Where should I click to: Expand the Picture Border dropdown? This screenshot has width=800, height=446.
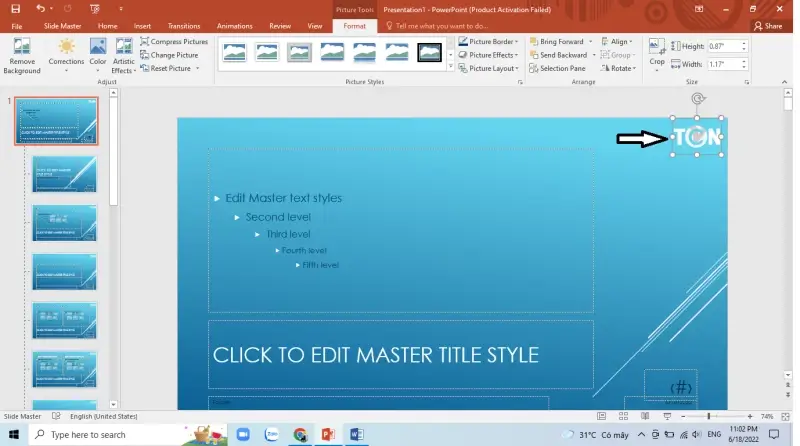[x=517, y=42]
